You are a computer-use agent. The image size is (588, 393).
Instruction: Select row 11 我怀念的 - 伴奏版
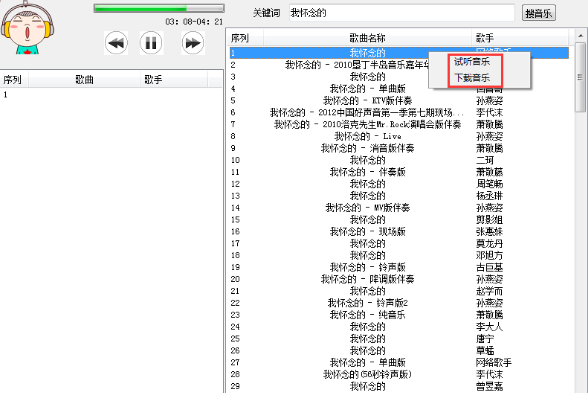(x=399, y=172)
